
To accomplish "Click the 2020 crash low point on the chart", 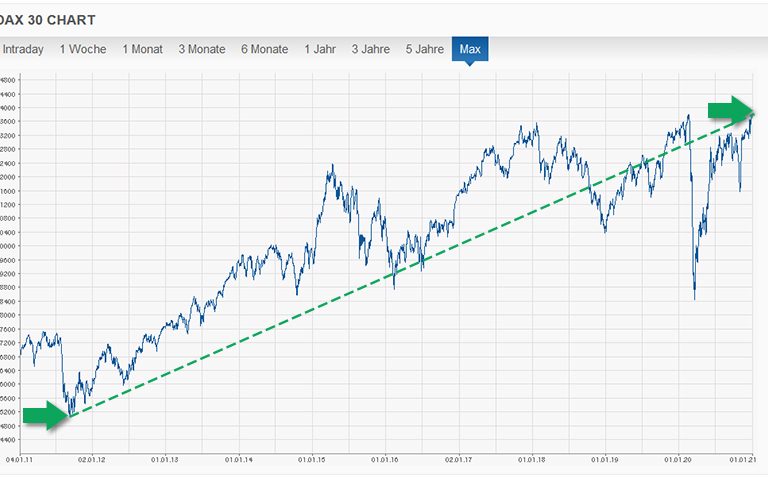I will point(694,298).
